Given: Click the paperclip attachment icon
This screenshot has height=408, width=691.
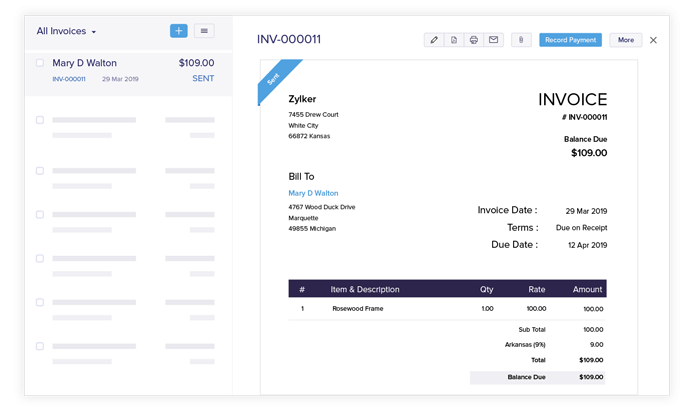Looking at the screenshot, I should (521, 40).
